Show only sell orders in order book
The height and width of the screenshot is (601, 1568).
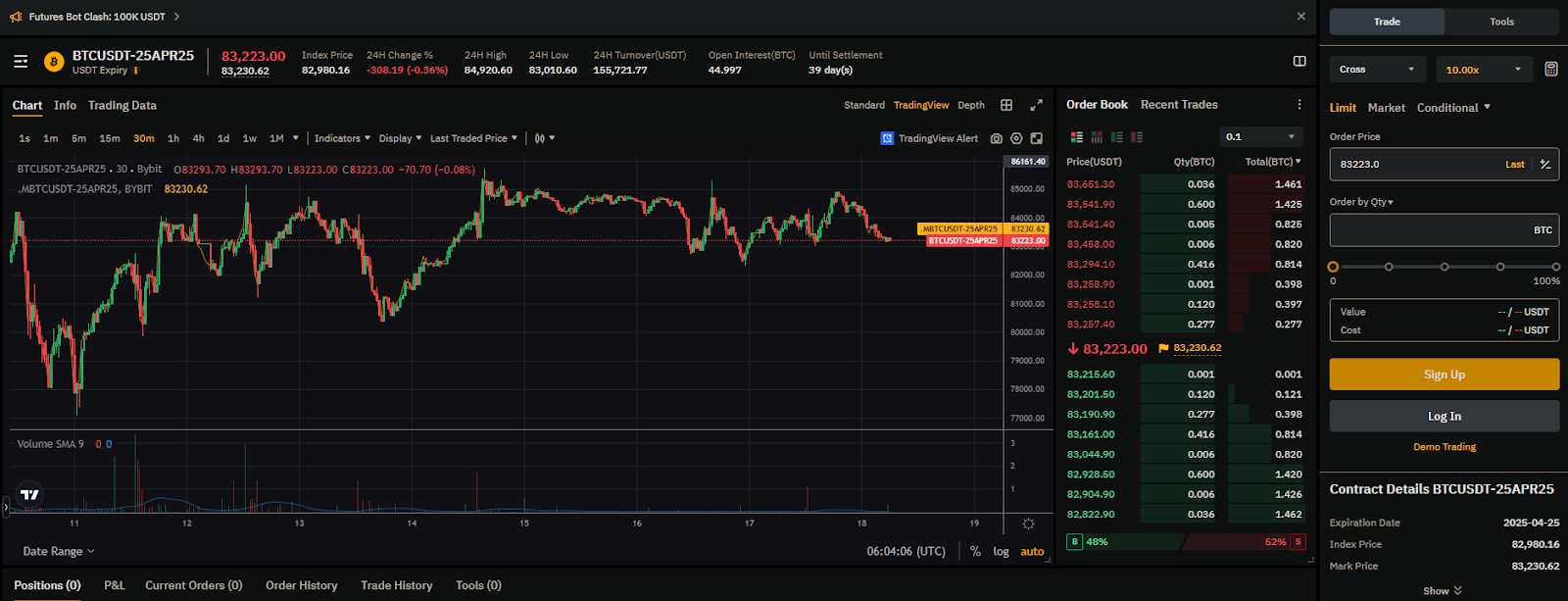(1137, 137)
